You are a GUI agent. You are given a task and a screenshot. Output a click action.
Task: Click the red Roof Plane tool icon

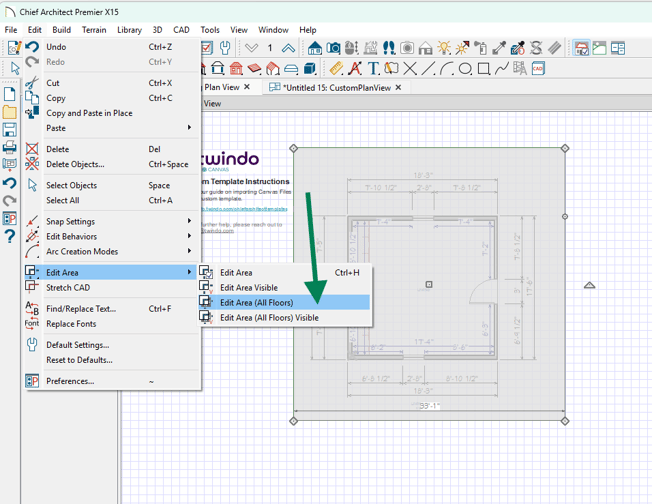click(254, 68)
